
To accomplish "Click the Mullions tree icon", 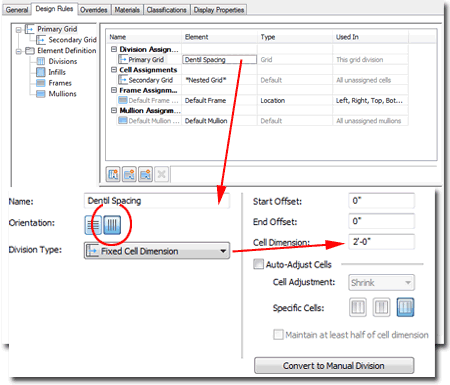I will [x=41, y=94].
